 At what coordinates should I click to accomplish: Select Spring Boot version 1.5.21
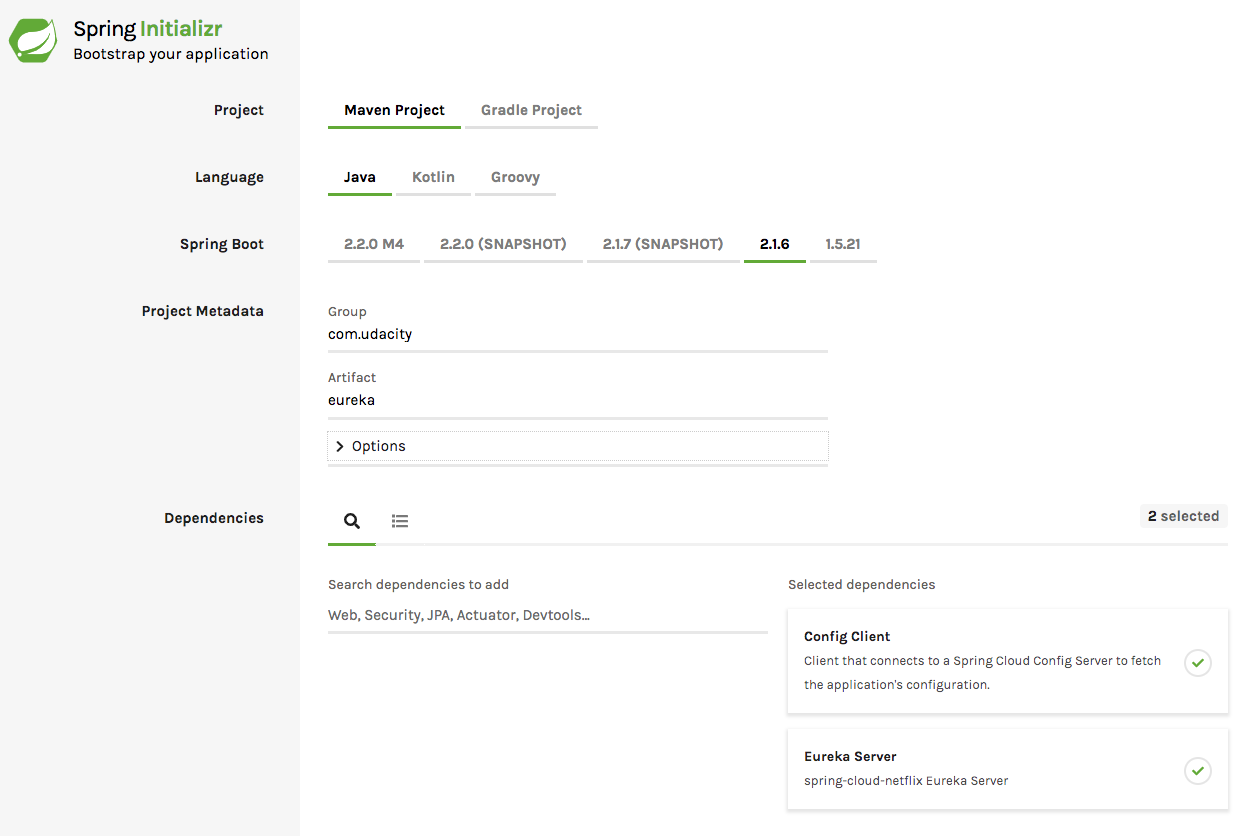843,244
